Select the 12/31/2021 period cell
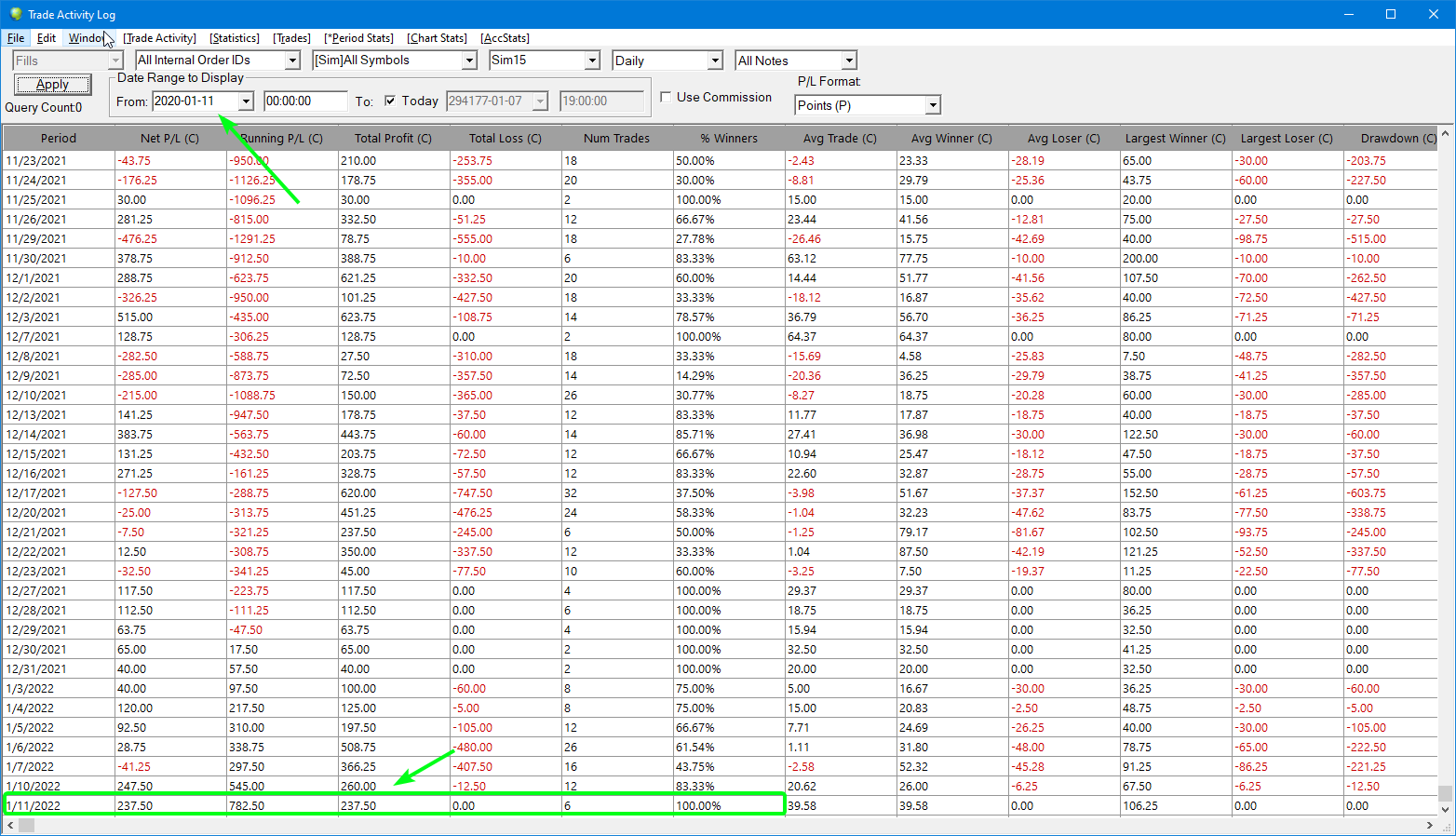 pyautogui.click(x=59, y=669)
